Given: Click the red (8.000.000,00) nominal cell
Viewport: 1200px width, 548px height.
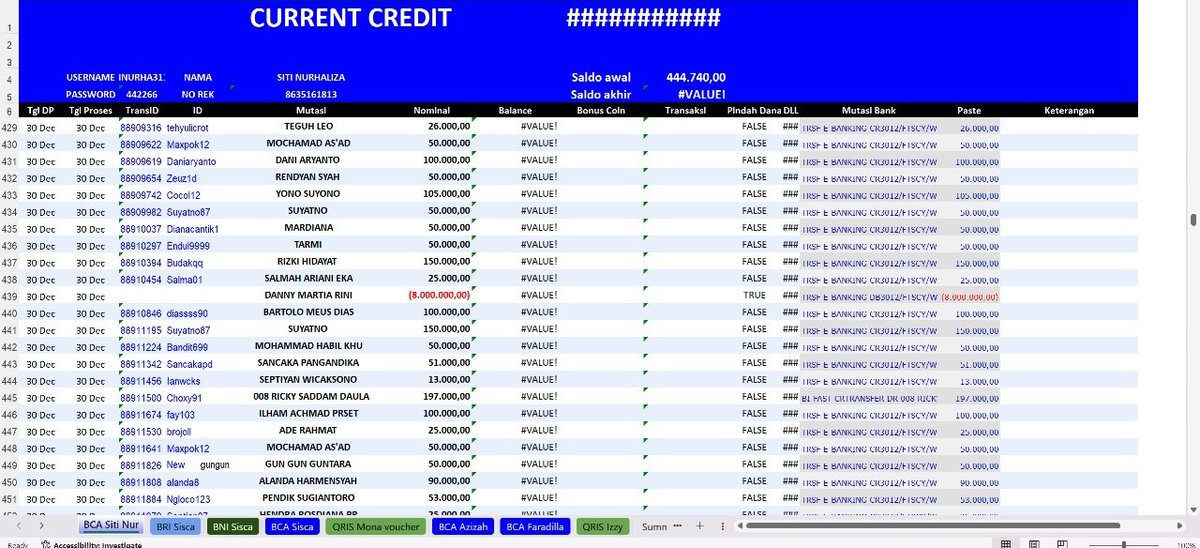Looking at the screenshot, I should point(439,296).
